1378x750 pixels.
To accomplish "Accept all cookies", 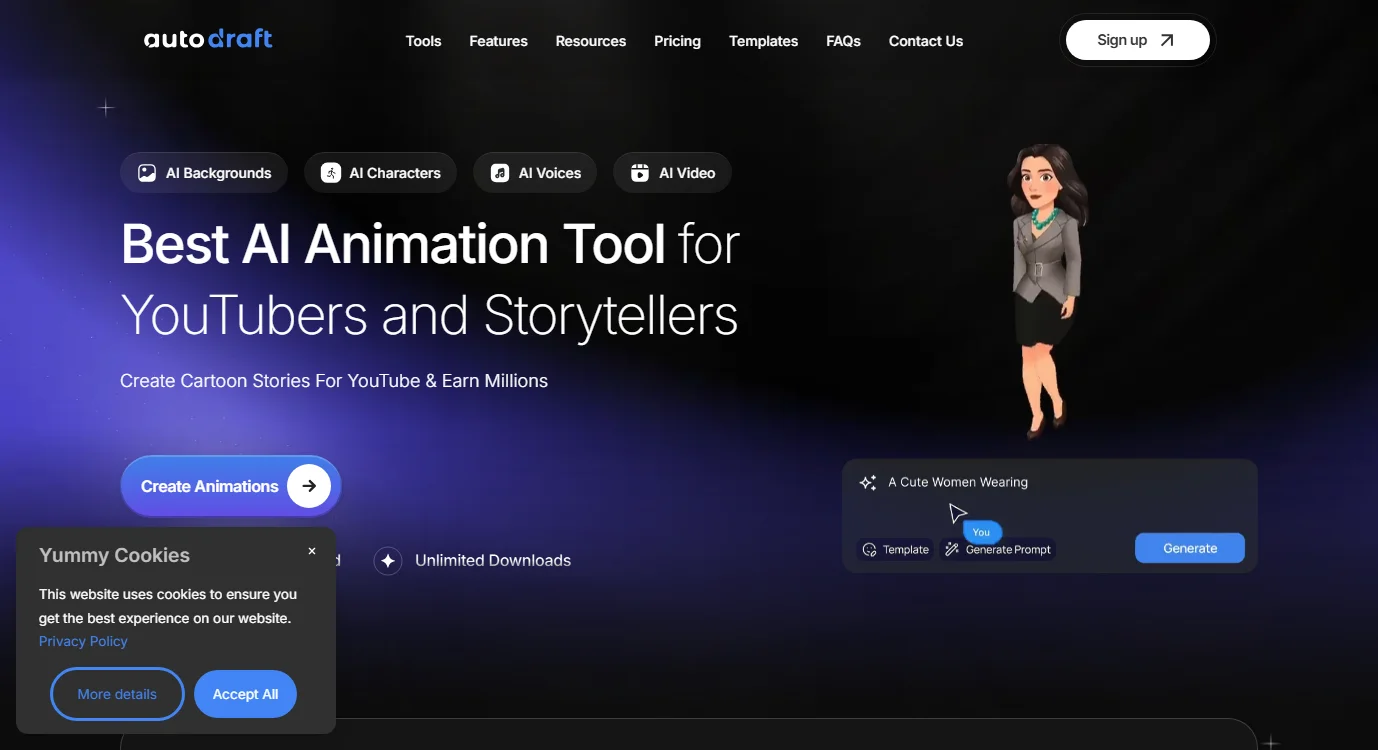I will click(x=245, y=694).
